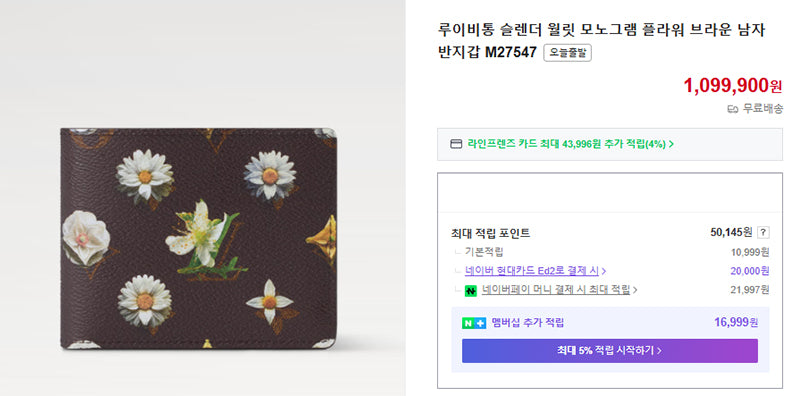Open the 네이버페이 머니 결제 시 최대 적립 link
The width and height of the screenshot is (800, 396).
(x=556, y=290)
